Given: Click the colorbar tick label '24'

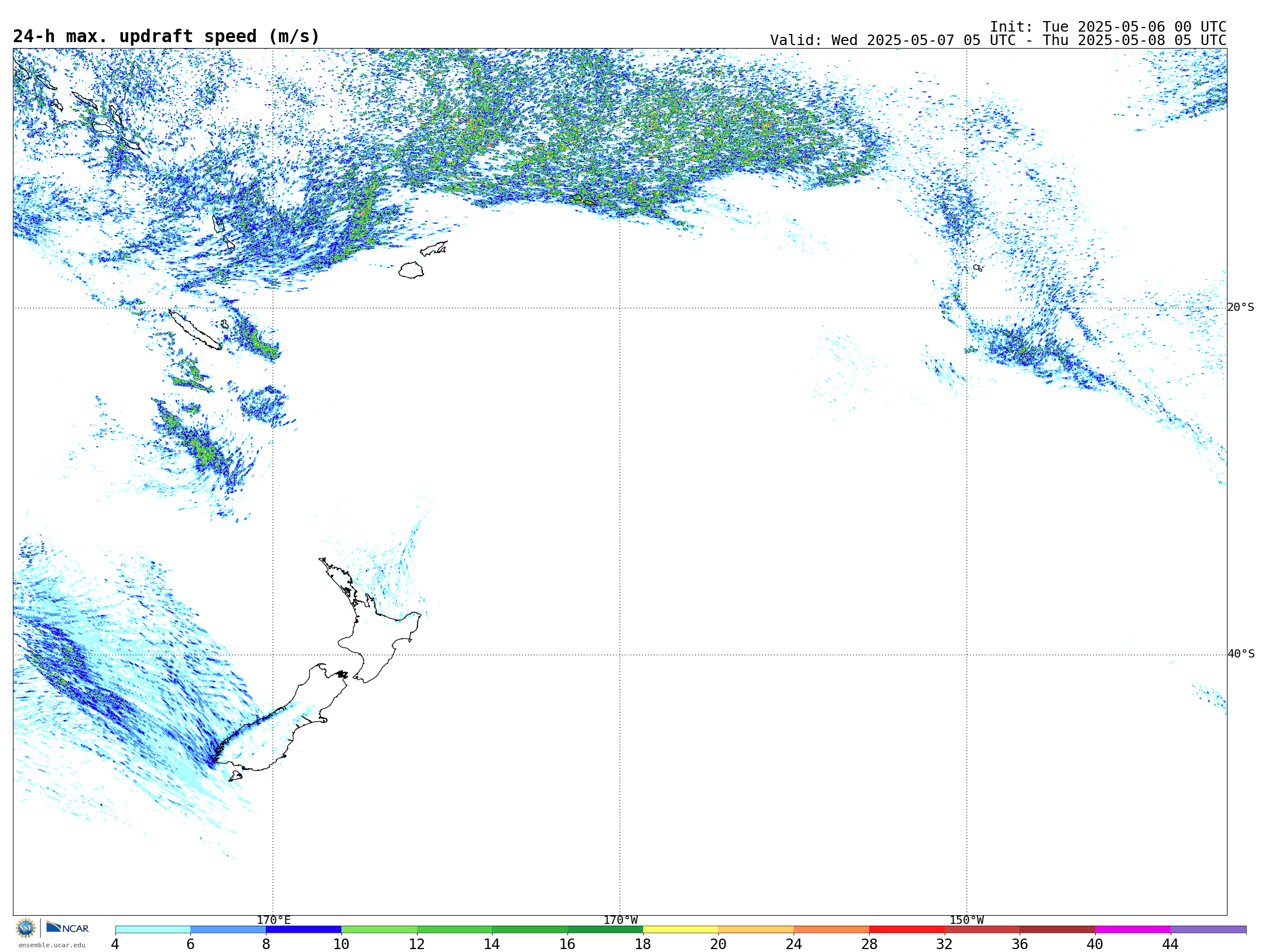Looking at the screenshot, I should tap(794, 944).
